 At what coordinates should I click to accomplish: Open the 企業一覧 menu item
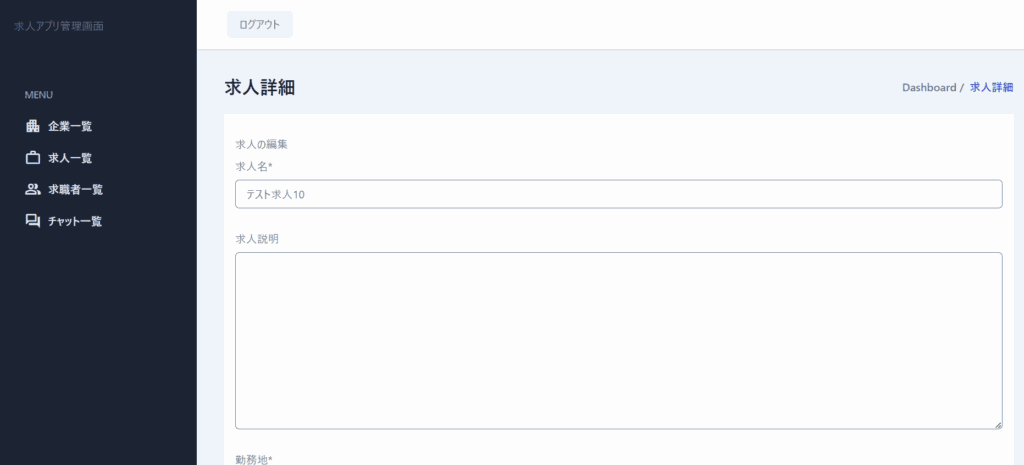[x=70, y=126]
